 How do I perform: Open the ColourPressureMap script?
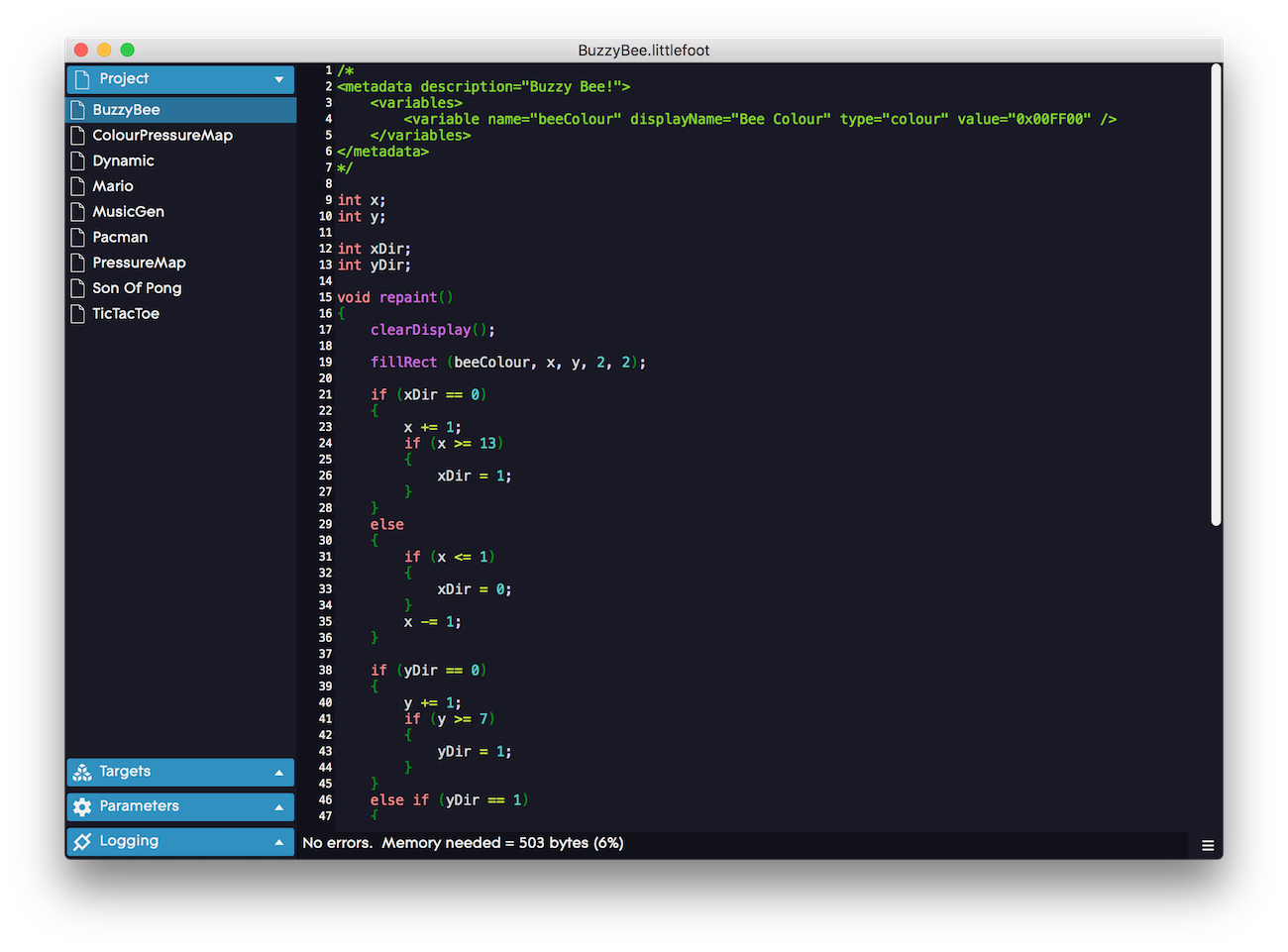(162, 135)
